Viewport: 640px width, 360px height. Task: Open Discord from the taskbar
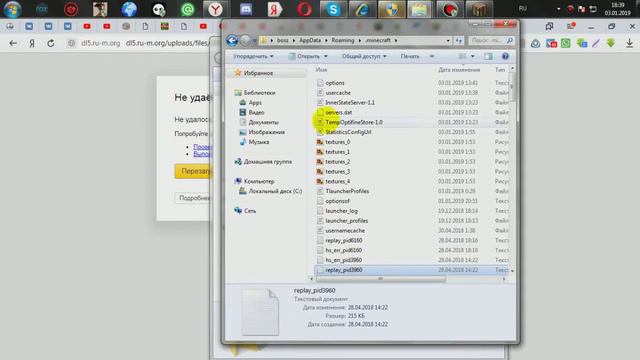point(246,9)
